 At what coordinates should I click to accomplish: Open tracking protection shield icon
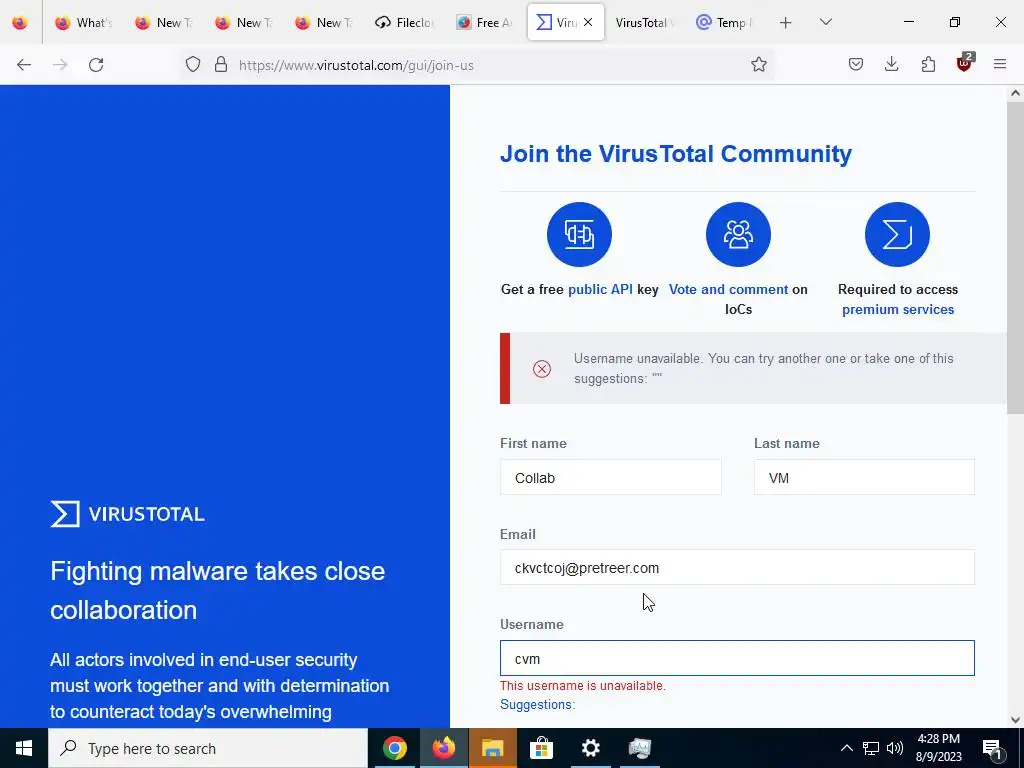tap(193, 64)
